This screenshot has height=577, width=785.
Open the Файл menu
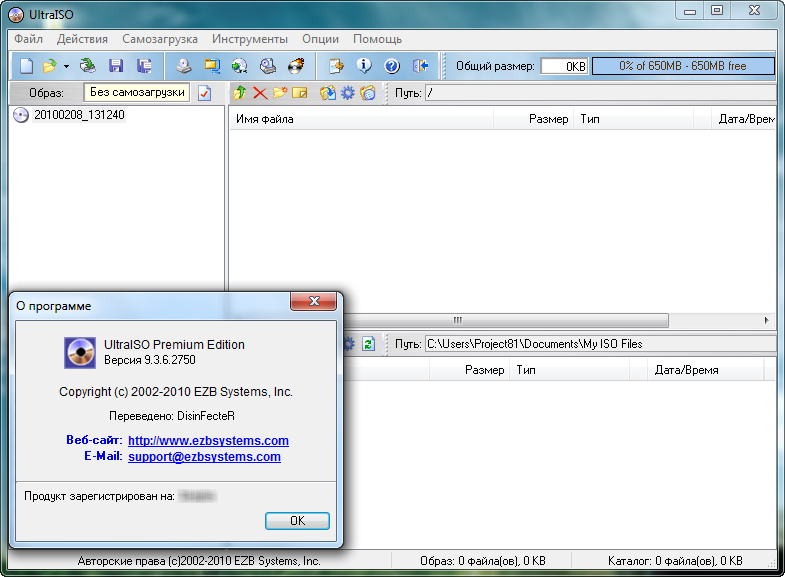point(29,39)
